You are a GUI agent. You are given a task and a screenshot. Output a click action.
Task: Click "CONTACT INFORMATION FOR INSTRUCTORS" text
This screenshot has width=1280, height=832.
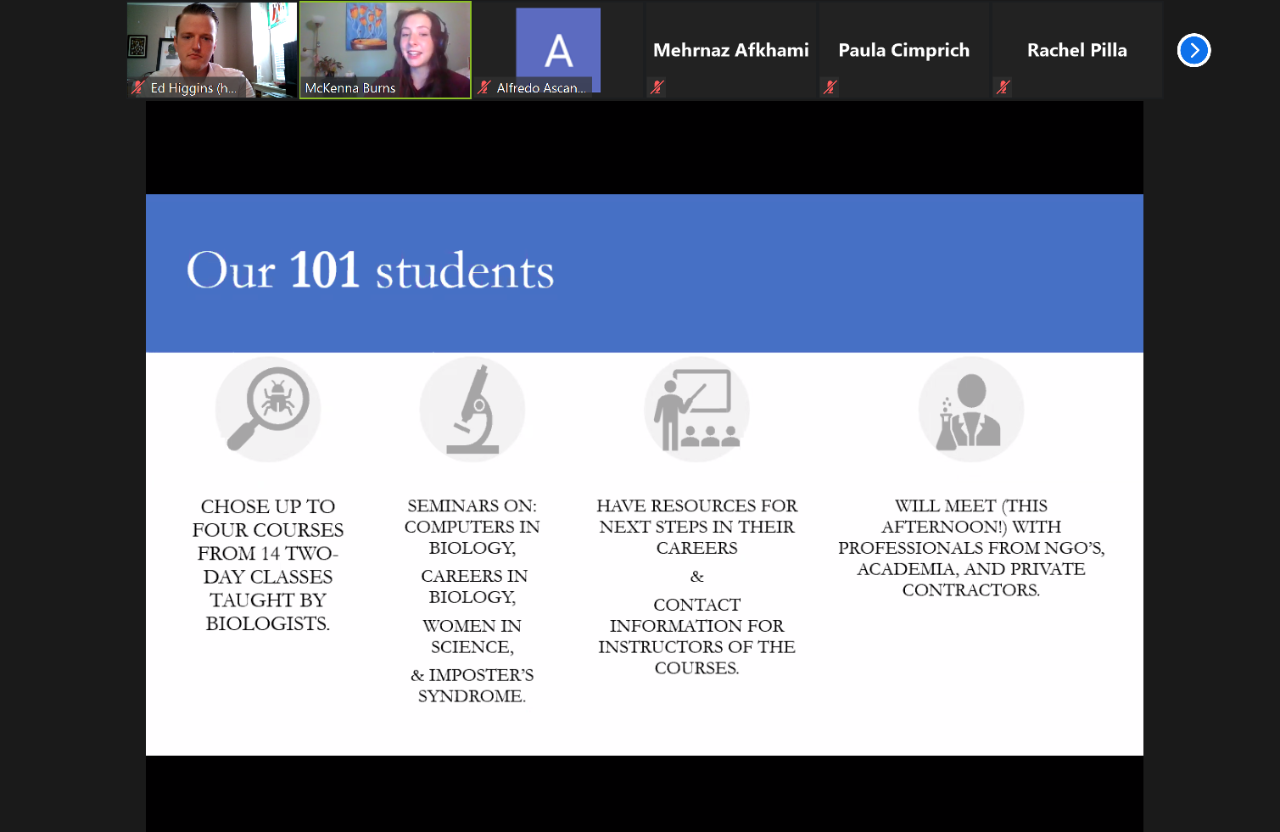coord(697,636)
